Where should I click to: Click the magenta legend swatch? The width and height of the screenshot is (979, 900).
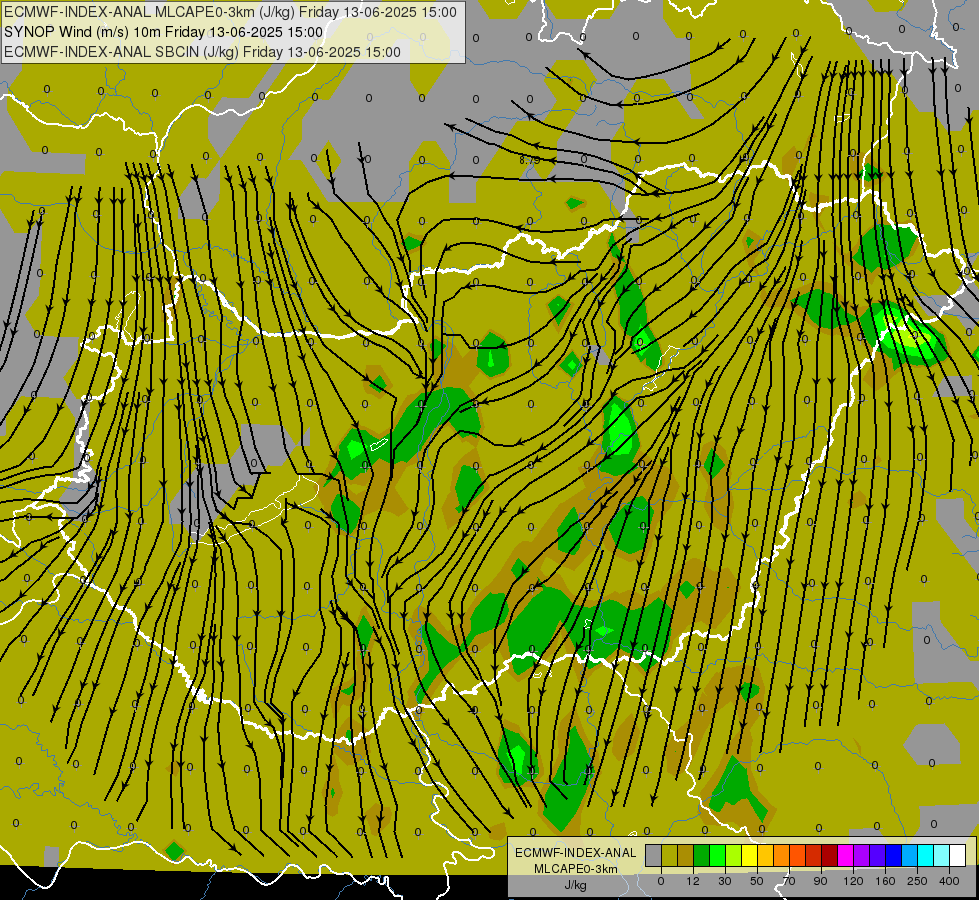pos(846,855)
